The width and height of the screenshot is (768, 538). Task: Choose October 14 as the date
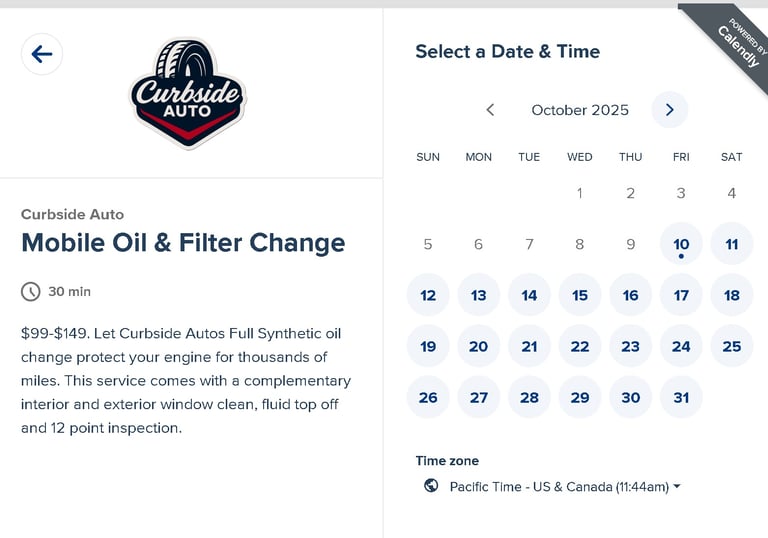click(529, 295)
